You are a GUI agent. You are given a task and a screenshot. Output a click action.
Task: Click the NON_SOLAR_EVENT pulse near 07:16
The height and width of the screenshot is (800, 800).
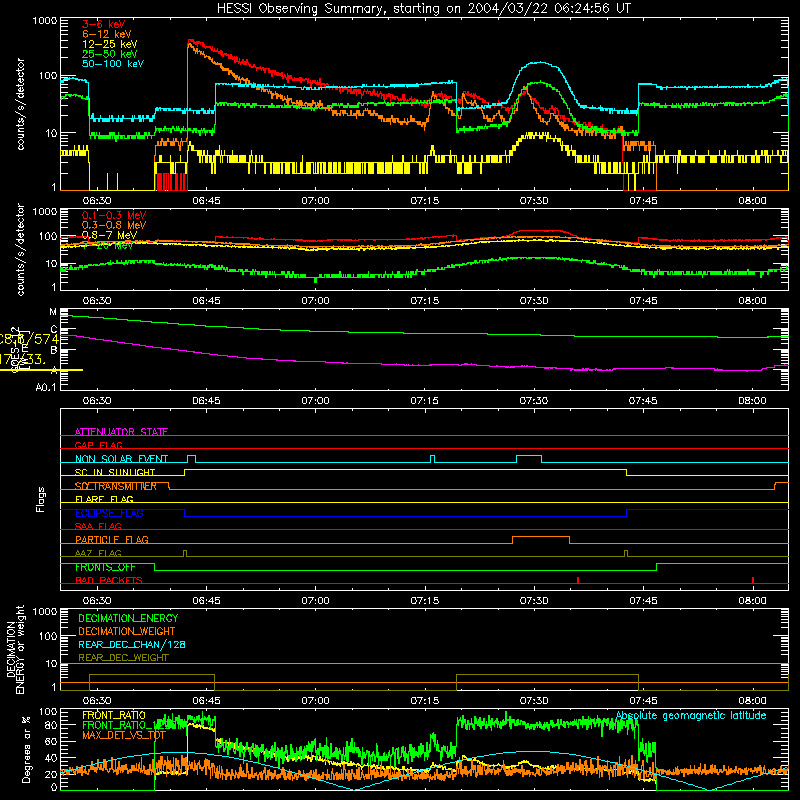coord(433,459)
